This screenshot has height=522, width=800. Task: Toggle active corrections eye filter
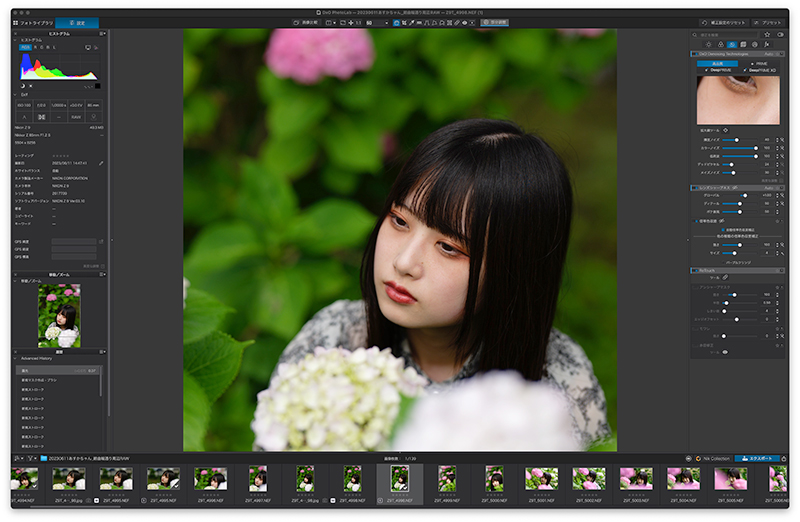pyautogui.click(x=781, y=35)
